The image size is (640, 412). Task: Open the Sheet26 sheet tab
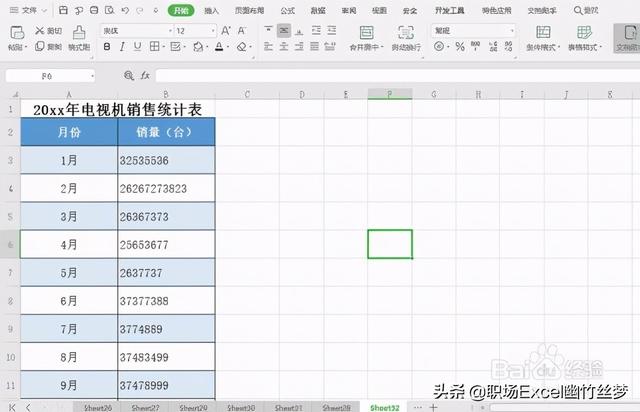[98, 407]
